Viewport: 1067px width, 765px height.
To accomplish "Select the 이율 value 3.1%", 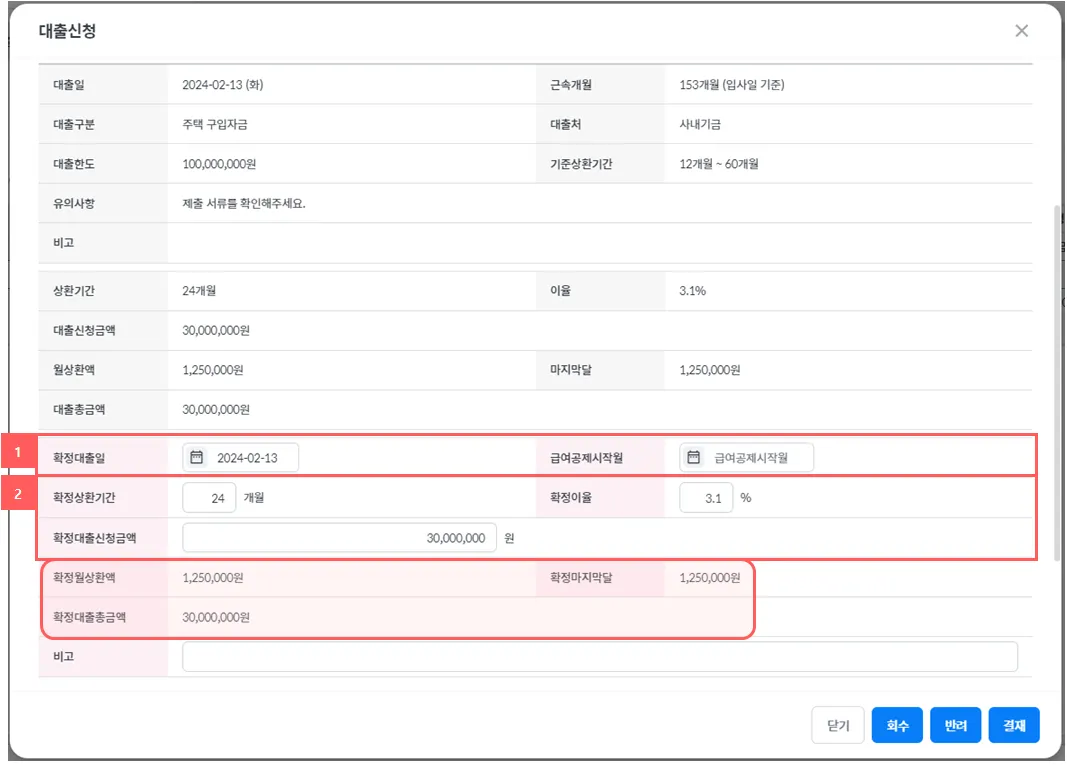I will click(692, 291).
